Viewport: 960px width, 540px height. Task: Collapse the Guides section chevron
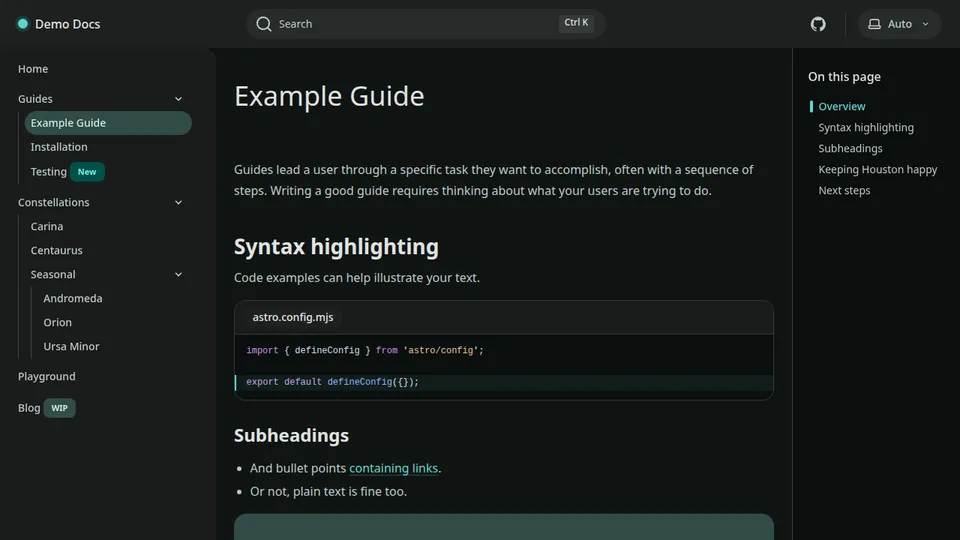(x=178, y=99)
